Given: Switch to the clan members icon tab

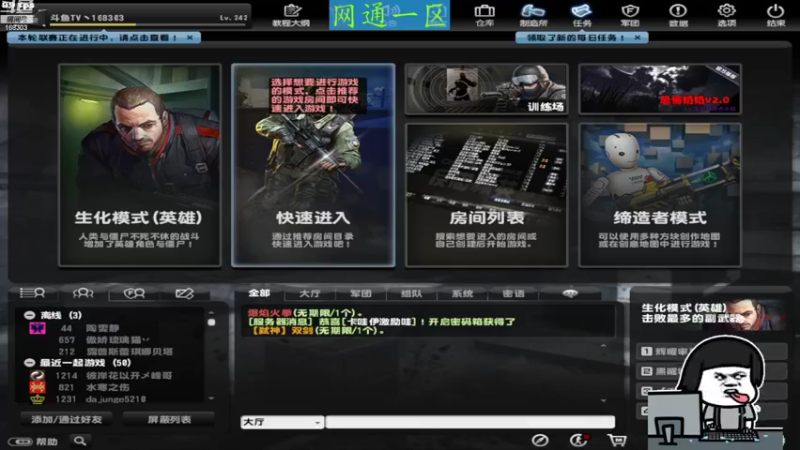Looking at the screenshot, I should [134, 293].
